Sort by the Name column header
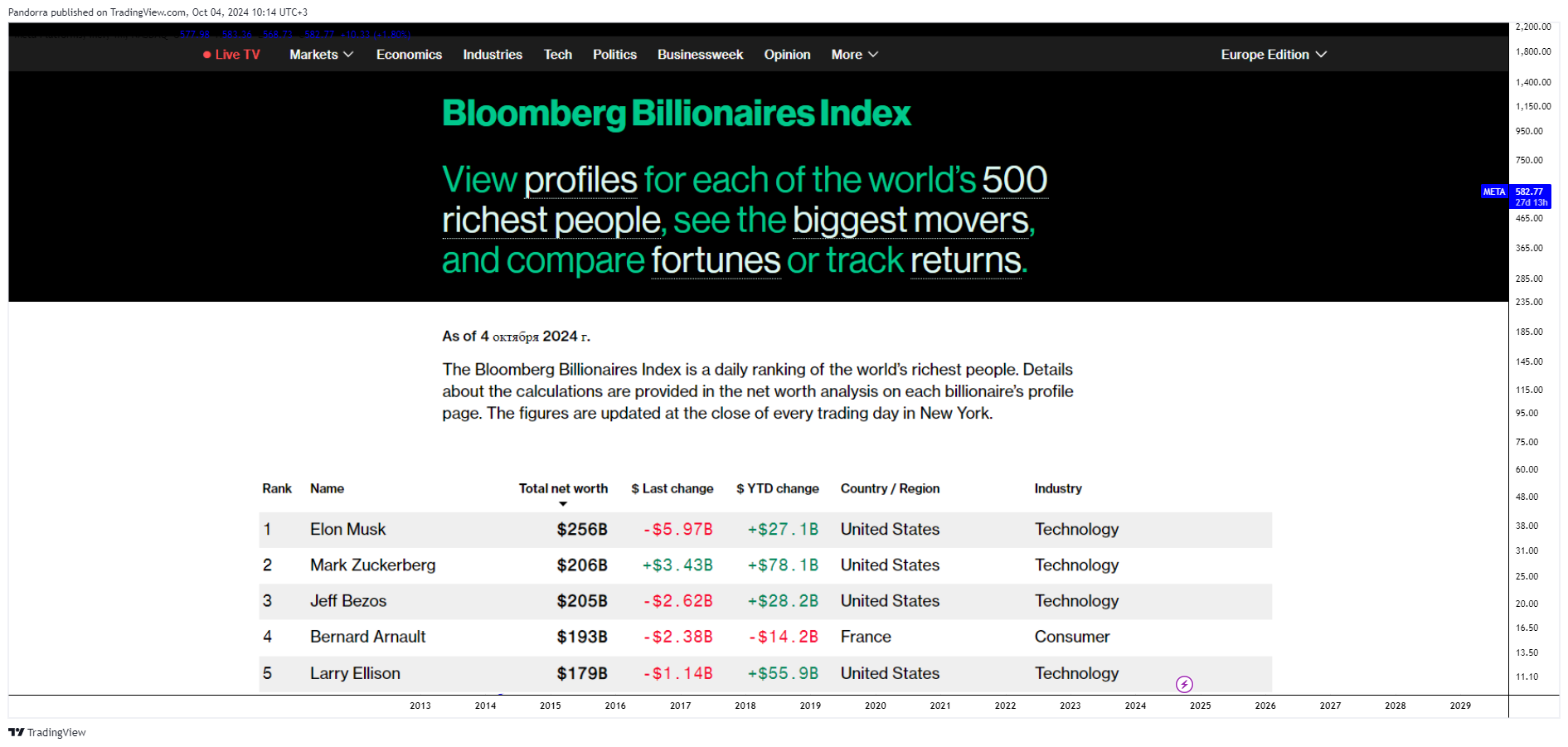This screenshot has width=1568, height=747. [327, 489]
